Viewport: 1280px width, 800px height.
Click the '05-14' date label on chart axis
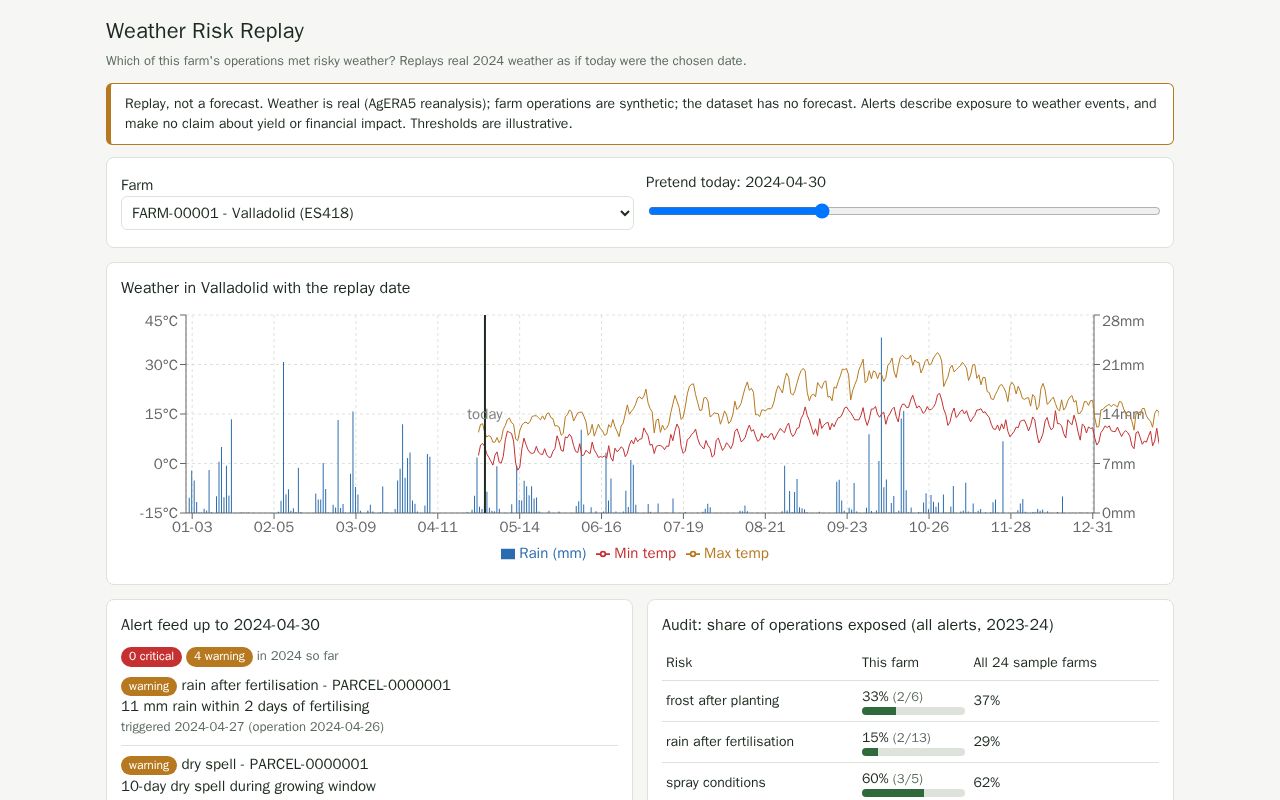point(519,527)
